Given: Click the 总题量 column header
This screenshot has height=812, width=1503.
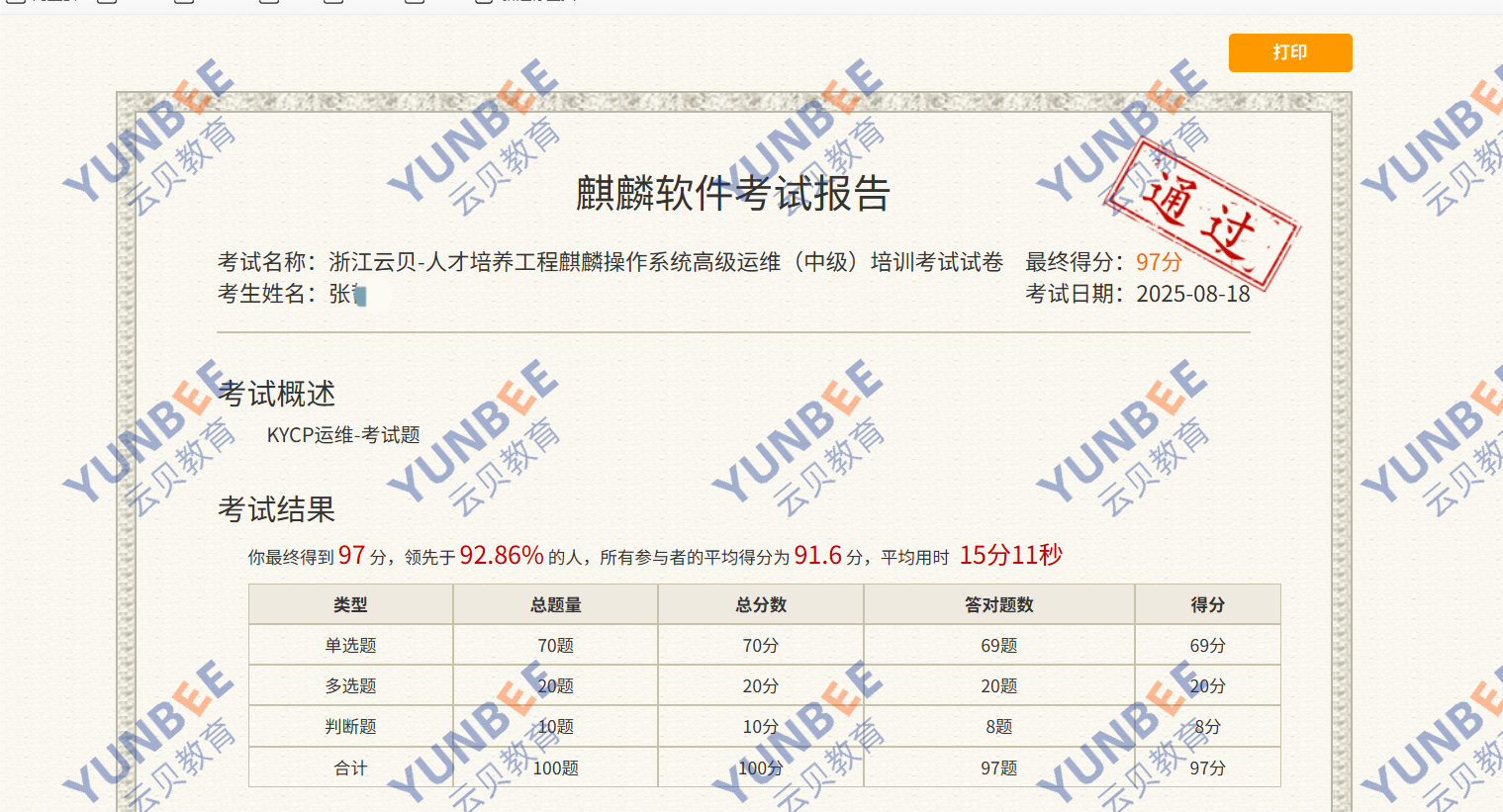Looking at the screenshot, I should click(x=555, y=604).
